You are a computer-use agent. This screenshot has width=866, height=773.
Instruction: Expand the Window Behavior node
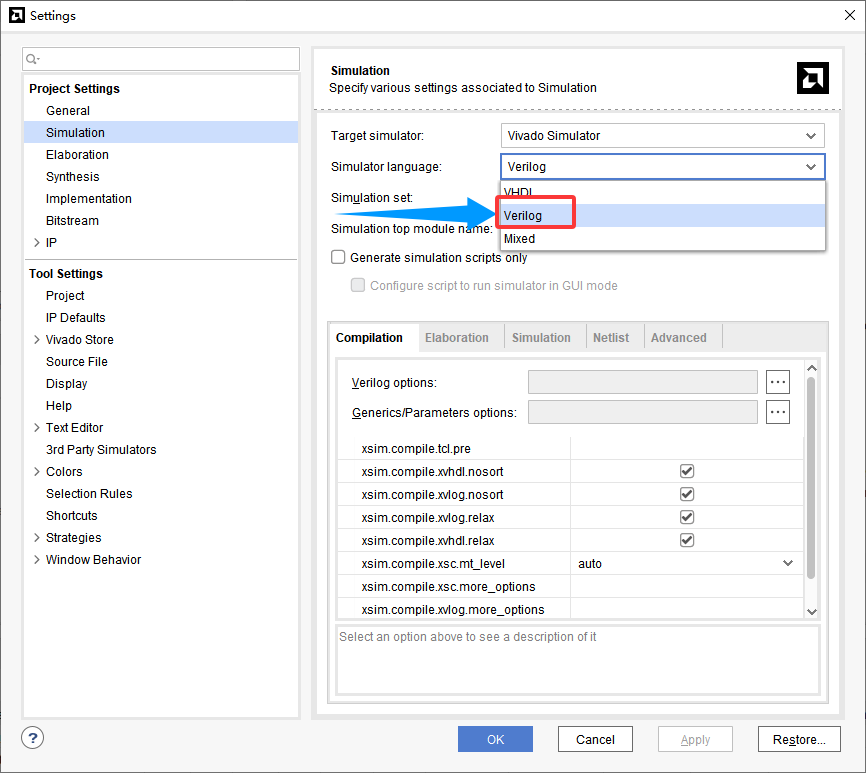pyautogui.click(x=36, y=559)
